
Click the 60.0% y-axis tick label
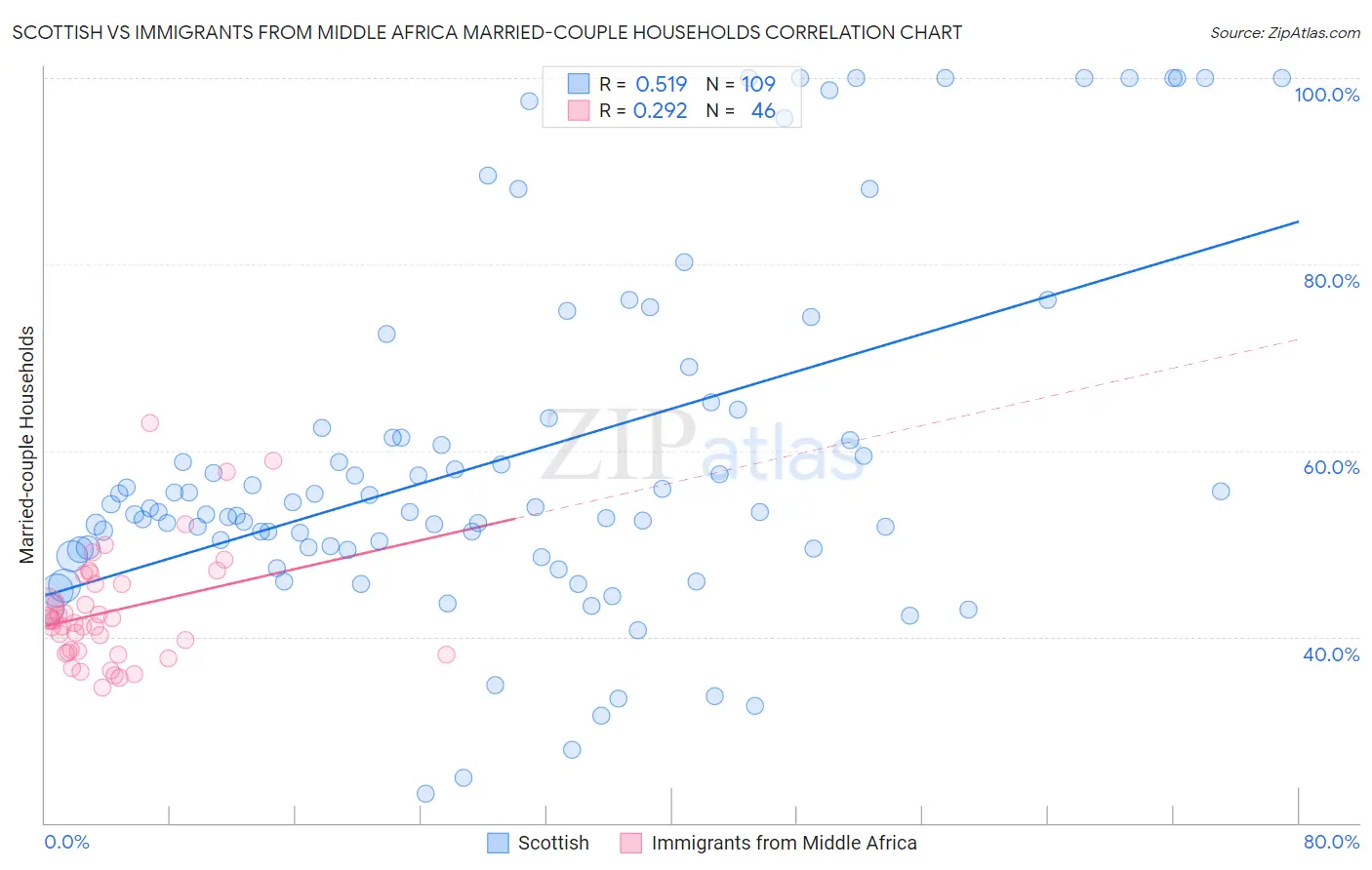point(1331,467)
